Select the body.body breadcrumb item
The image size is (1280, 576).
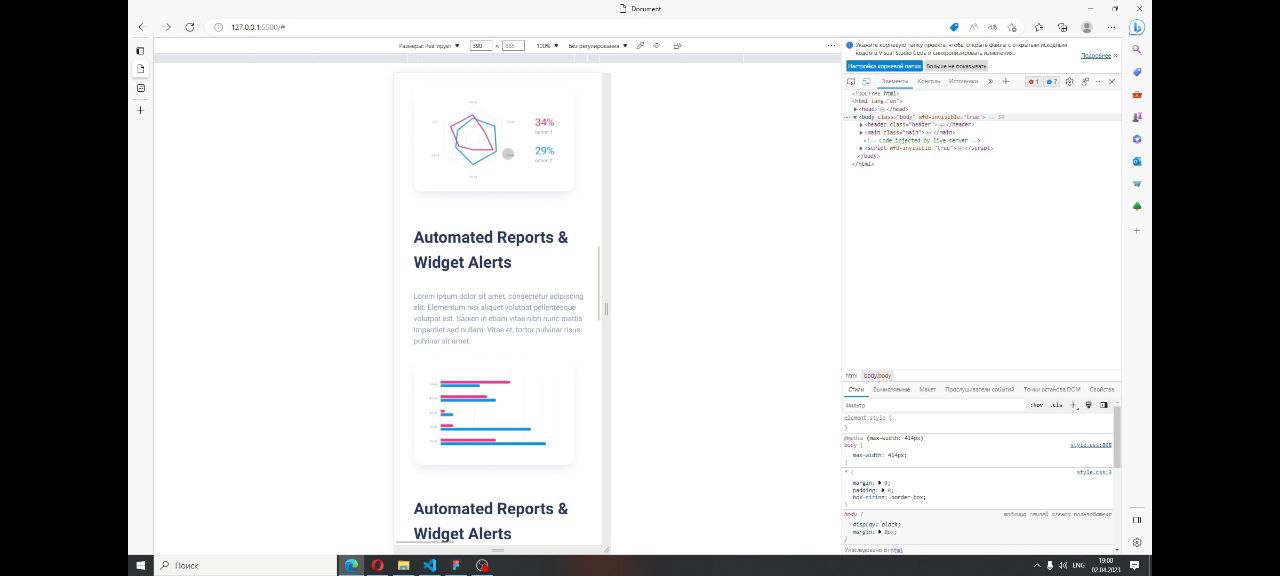pyautogui.click(x=877, y=376)
